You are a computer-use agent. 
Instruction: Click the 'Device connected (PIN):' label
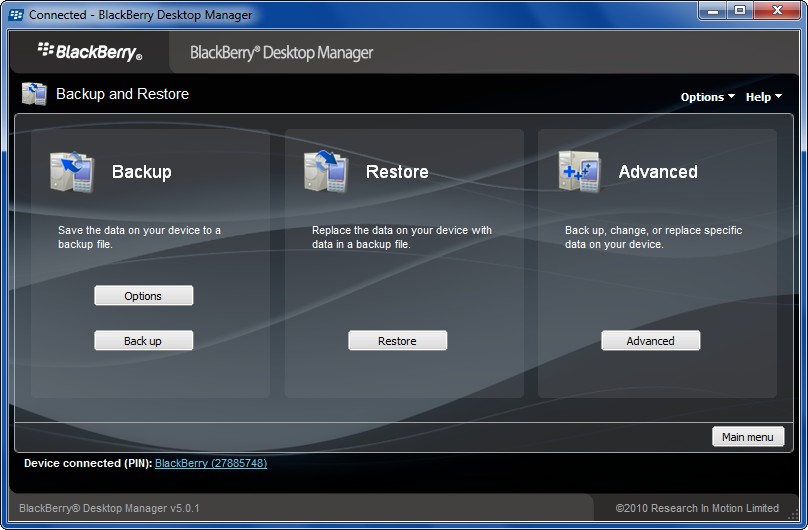(x=88, y=463)
